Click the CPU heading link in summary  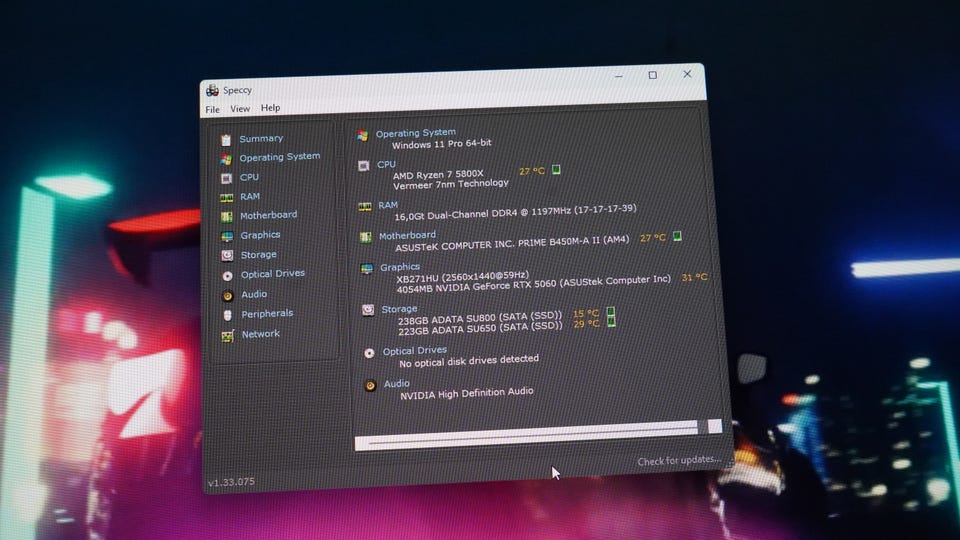386,164
